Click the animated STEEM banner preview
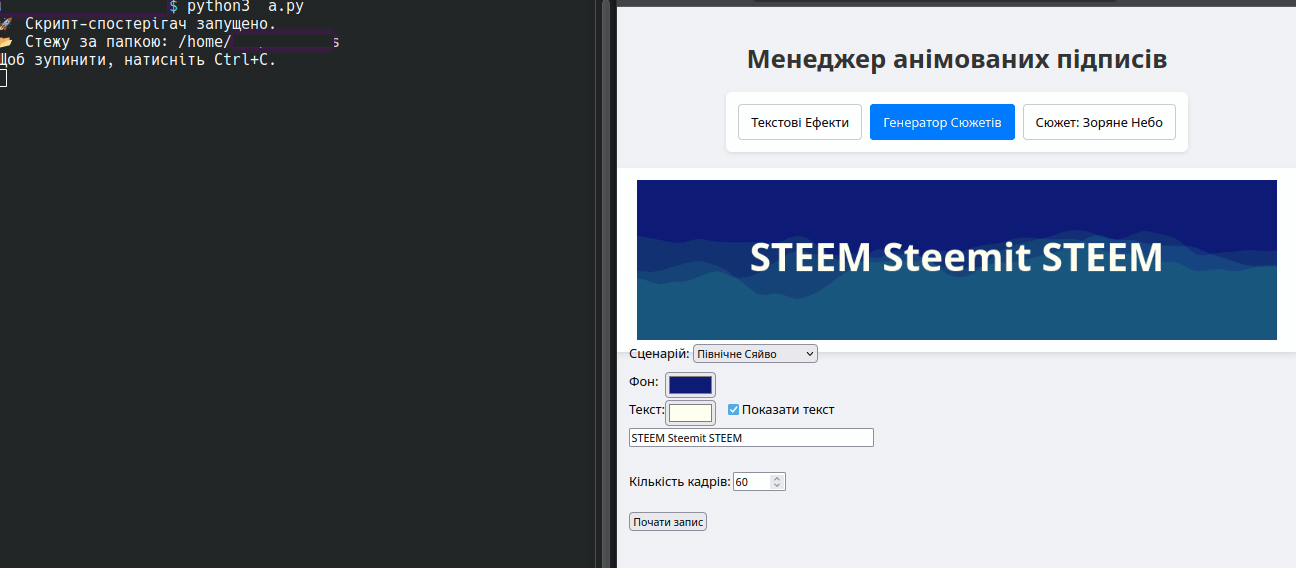The image size is (1296, 568). click(956, 260)
